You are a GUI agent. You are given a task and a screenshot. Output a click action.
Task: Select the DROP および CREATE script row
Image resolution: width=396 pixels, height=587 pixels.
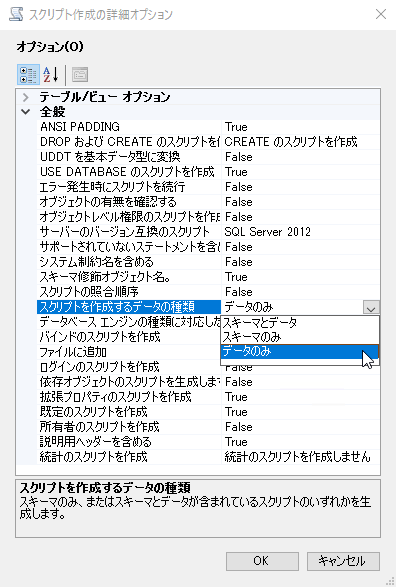pyautogui.click(x=128, y=142)
